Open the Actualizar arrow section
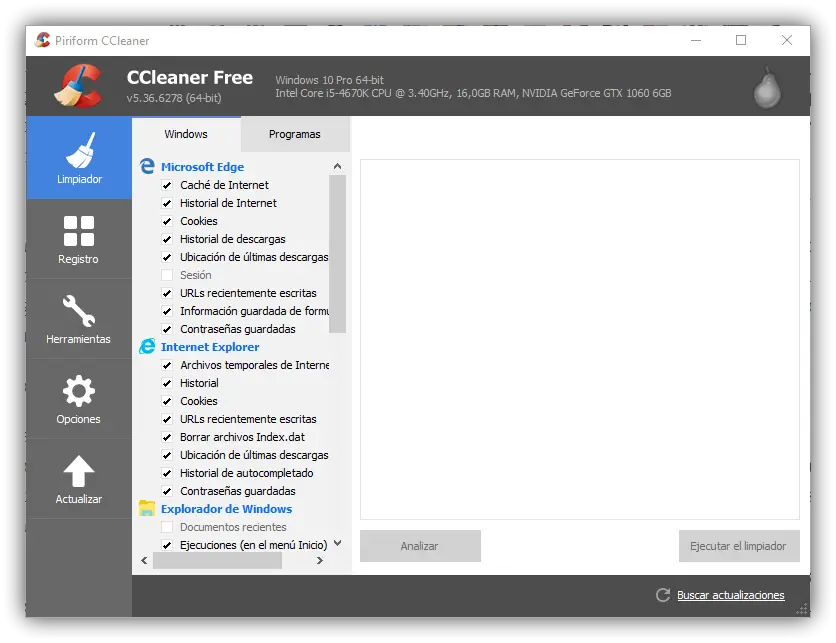Screen dimensions: 836x643 point(79,478)
